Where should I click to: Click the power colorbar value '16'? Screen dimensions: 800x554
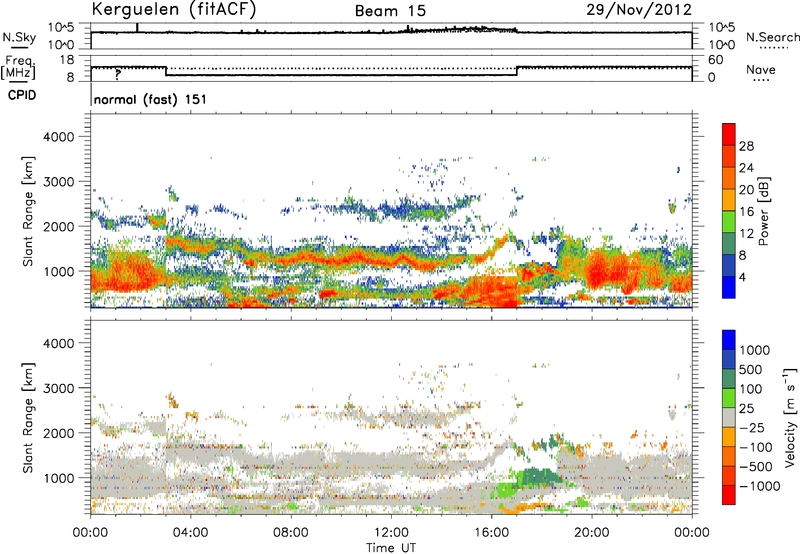pos(746,212)
